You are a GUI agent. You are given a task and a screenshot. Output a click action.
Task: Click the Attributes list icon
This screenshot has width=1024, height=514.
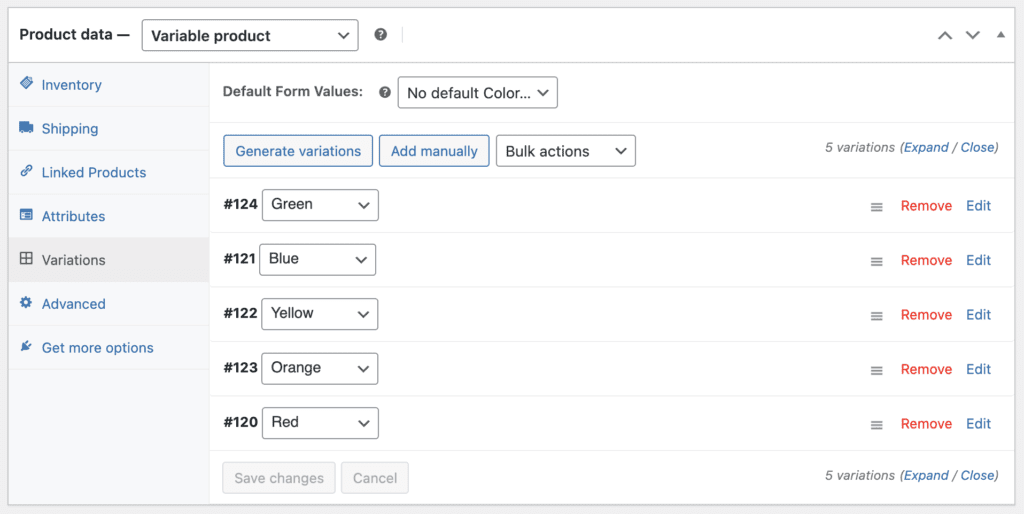[x=26, y=215]
